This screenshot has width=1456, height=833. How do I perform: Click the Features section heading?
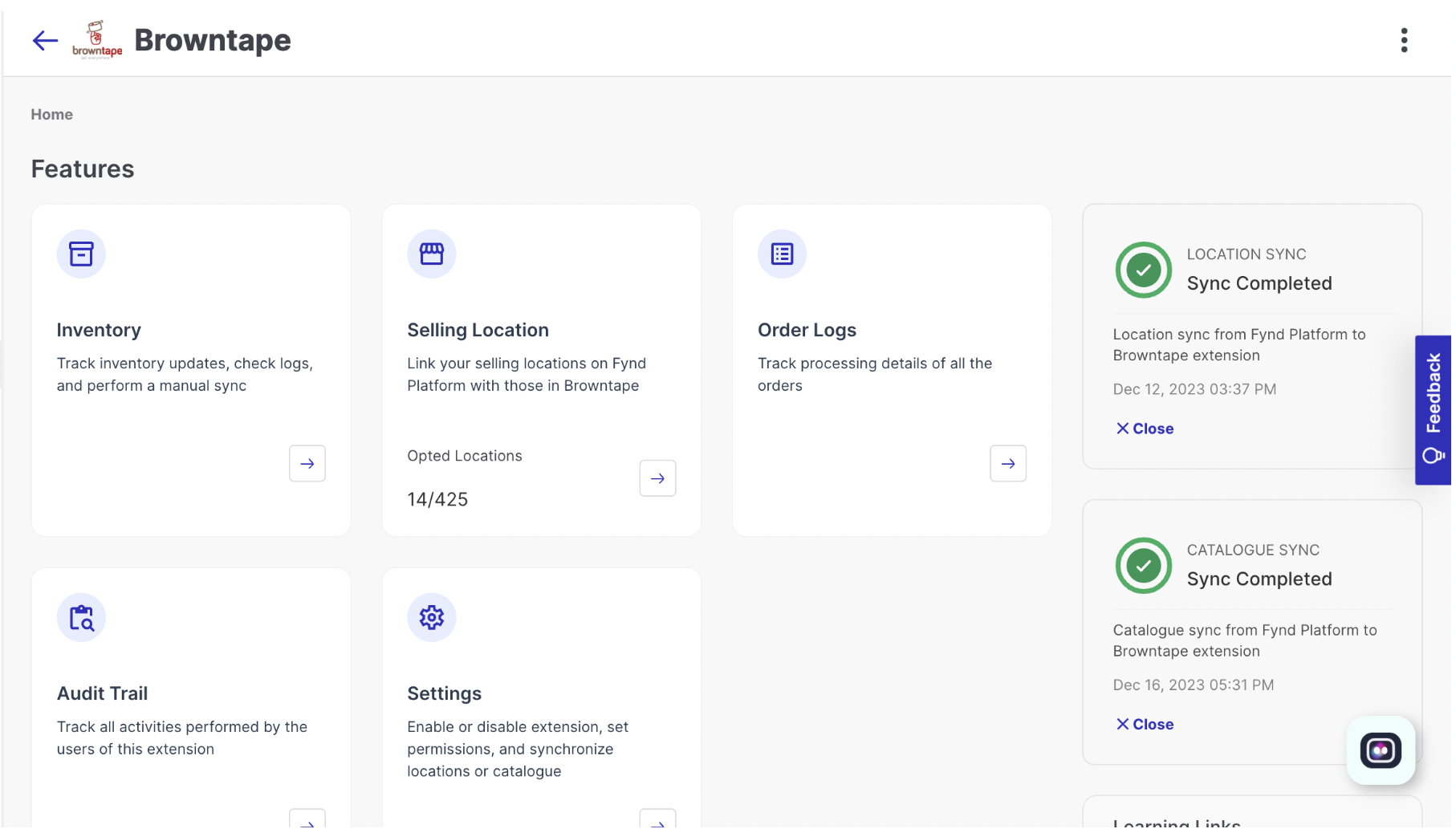pyautogui.click(x=83, y=169)
